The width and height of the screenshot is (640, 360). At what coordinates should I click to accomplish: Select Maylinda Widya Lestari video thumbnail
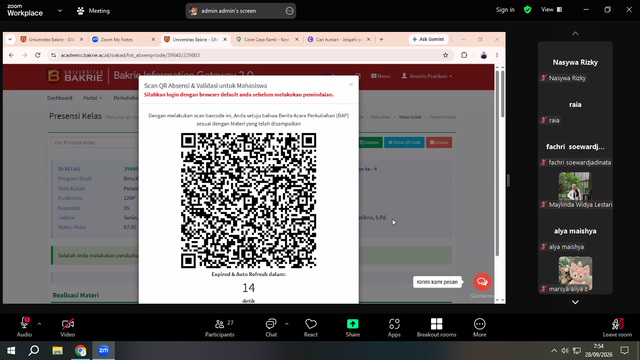[575, 186]
